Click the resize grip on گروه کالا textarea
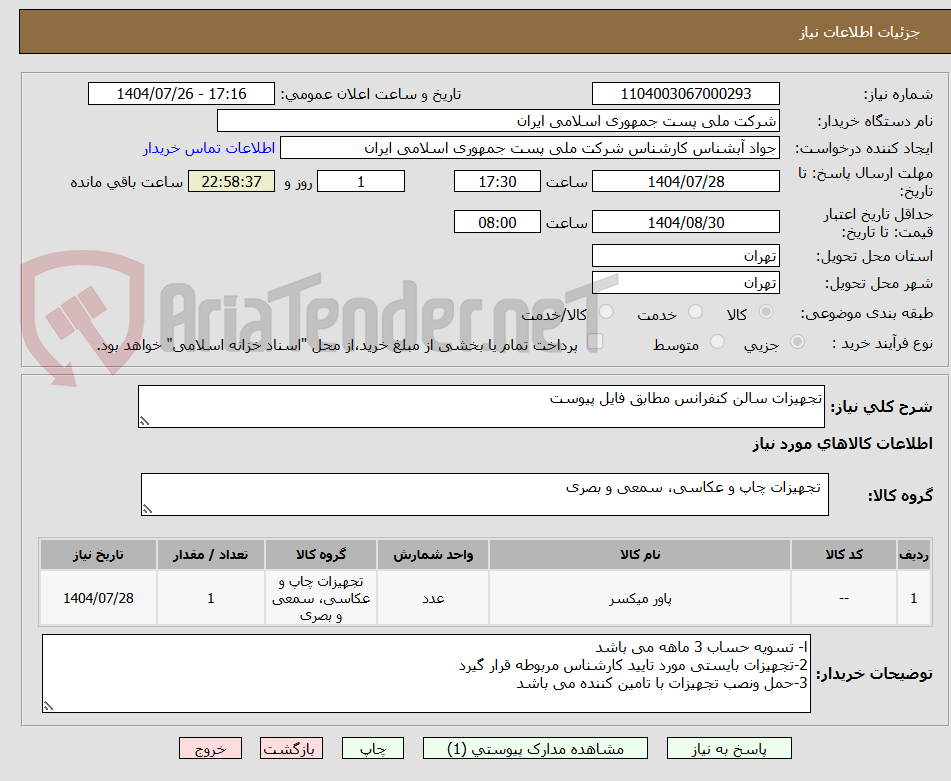951x781 pixels. point(148,508)
